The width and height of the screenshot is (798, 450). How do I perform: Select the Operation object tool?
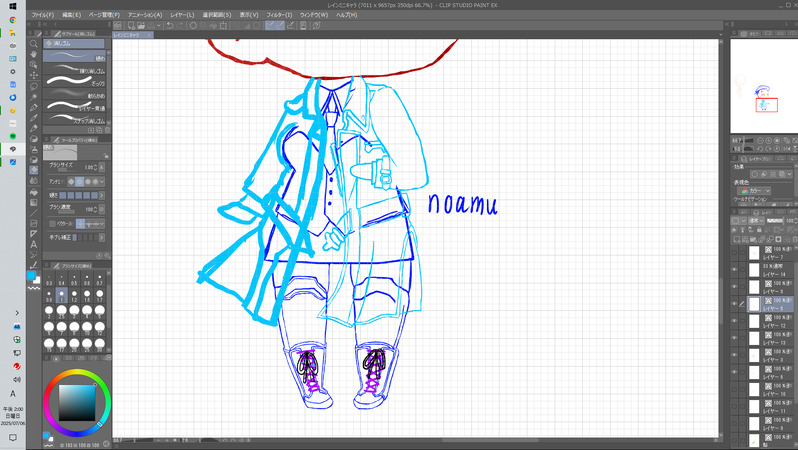tap(34, 65)
